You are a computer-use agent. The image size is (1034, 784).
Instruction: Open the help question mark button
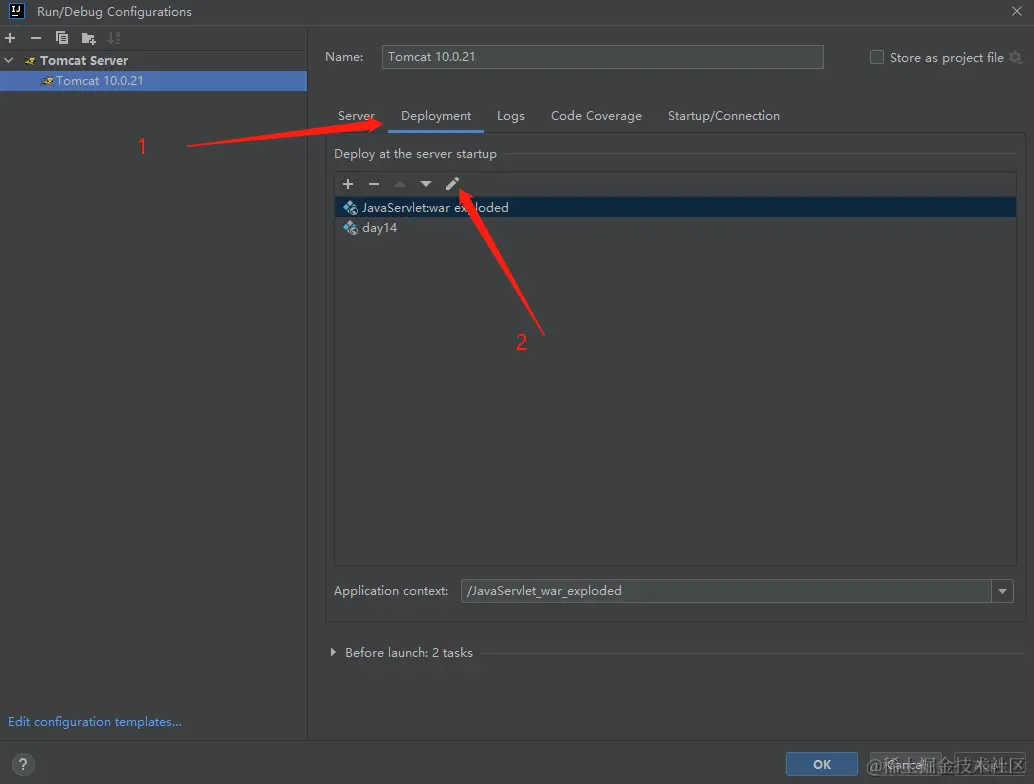click(x=22, y=764)
